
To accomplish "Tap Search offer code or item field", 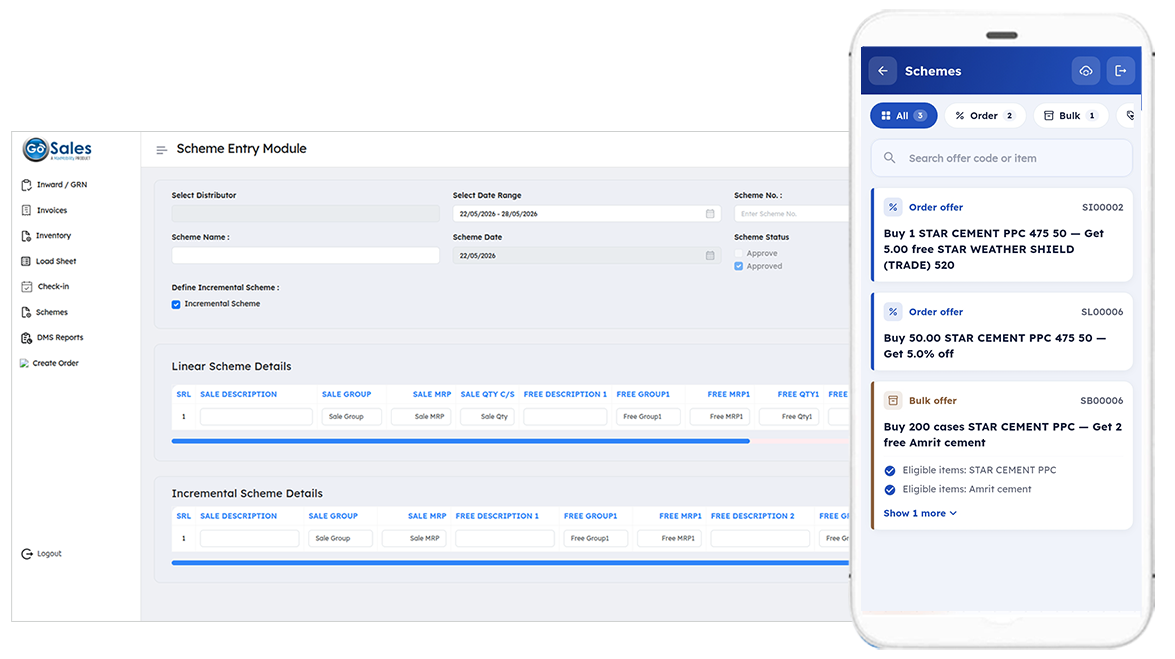I will click(1001, 158).
